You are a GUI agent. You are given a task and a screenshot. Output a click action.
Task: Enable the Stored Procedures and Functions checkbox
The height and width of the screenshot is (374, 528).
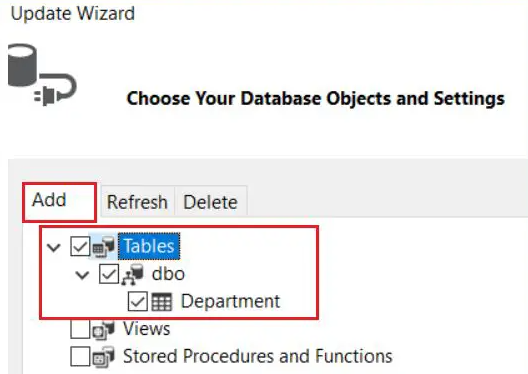[80, 356]
